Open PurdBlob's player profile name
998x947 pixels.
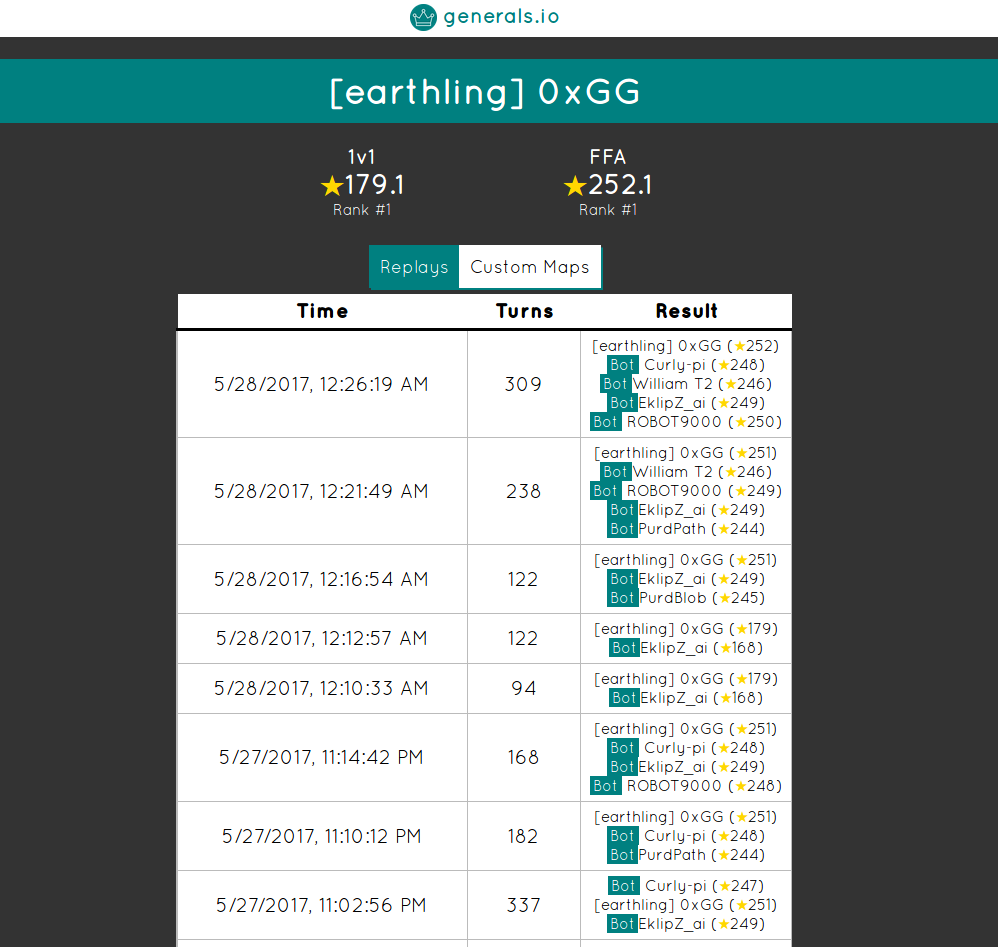[672, 598]
